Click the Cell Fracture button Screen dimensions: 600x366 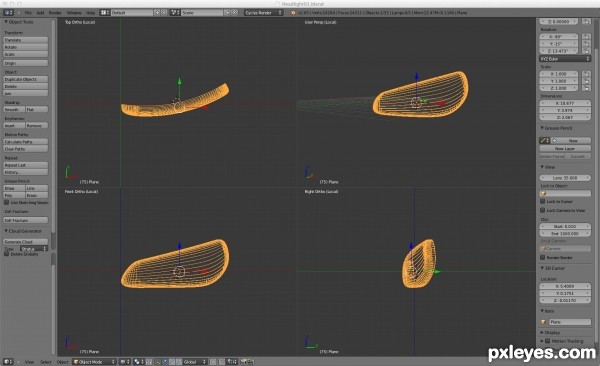[x=26, y=221]
